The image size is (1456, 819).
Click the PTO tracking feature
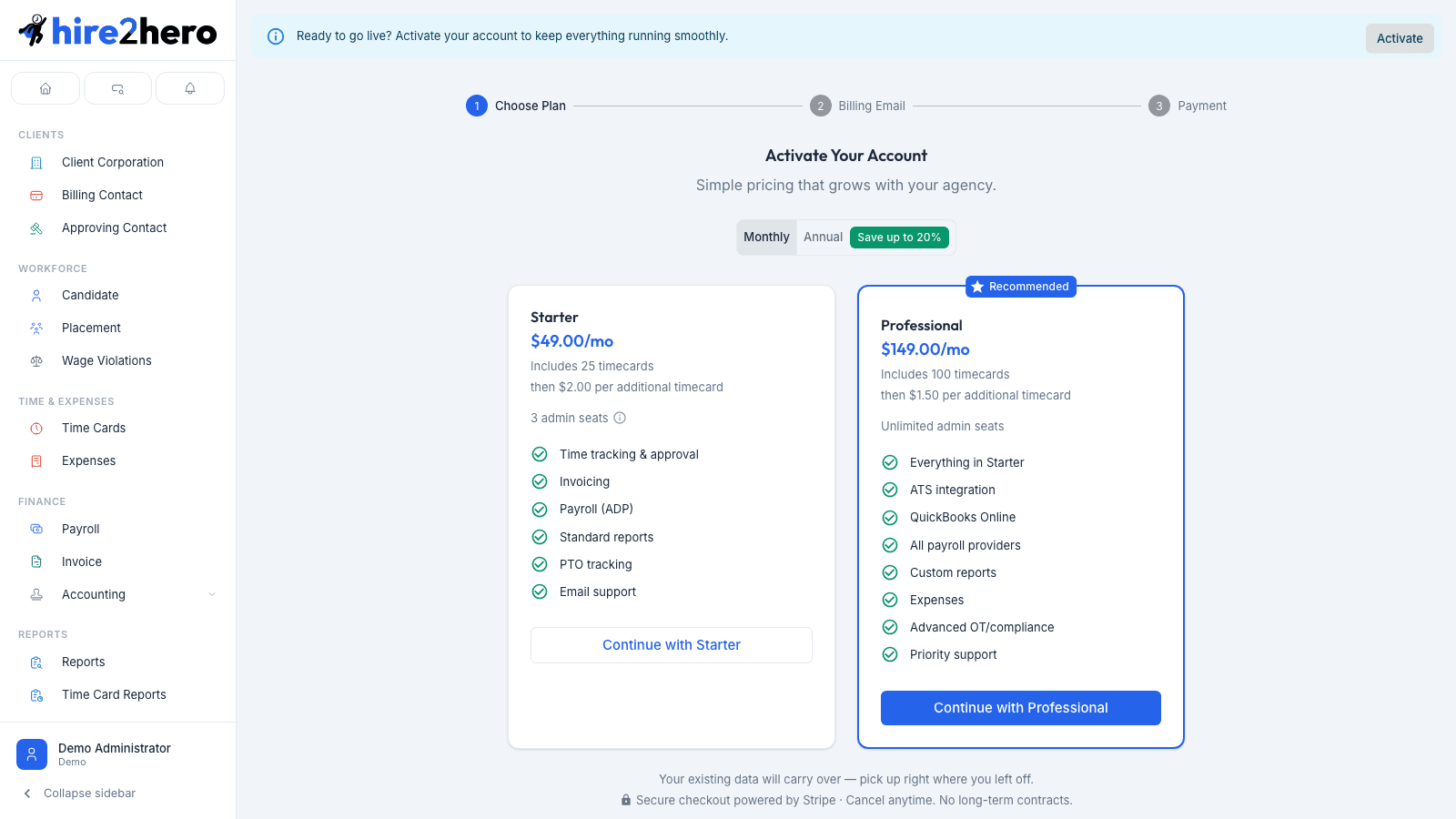coord(595,565)
